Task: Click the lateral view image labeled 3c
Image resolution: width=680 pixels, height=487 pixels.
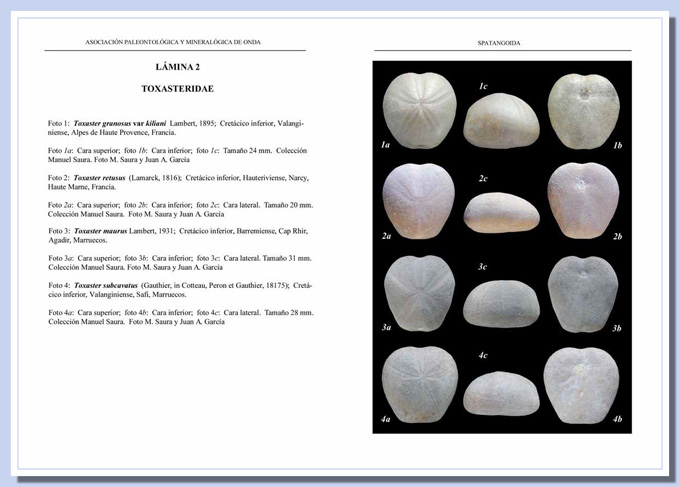Action: [x=501, y=304]
